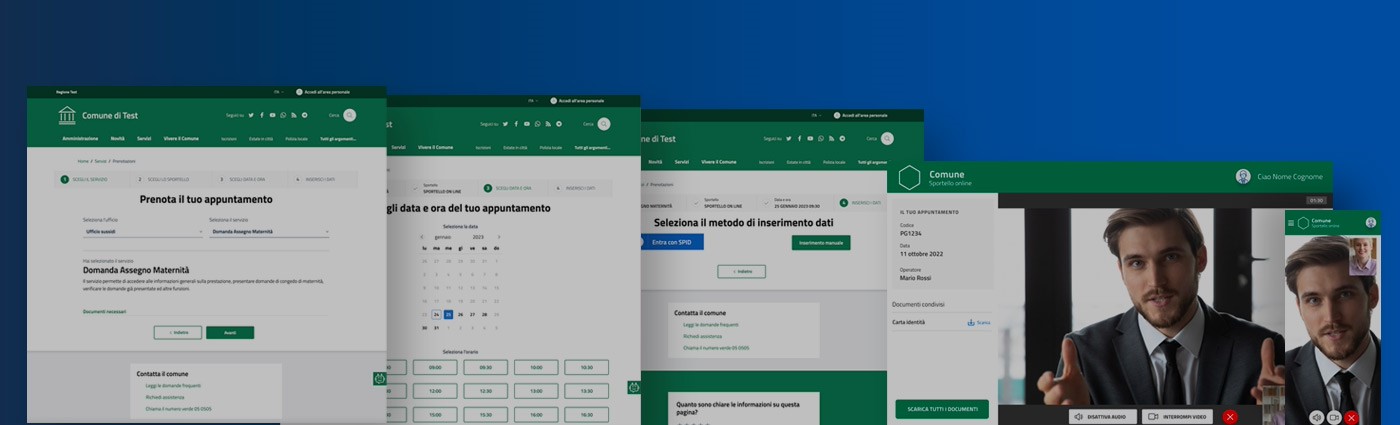1400x425 pixels.
Task: Open ITA language dropdown in calendar window
Action: 534,101
